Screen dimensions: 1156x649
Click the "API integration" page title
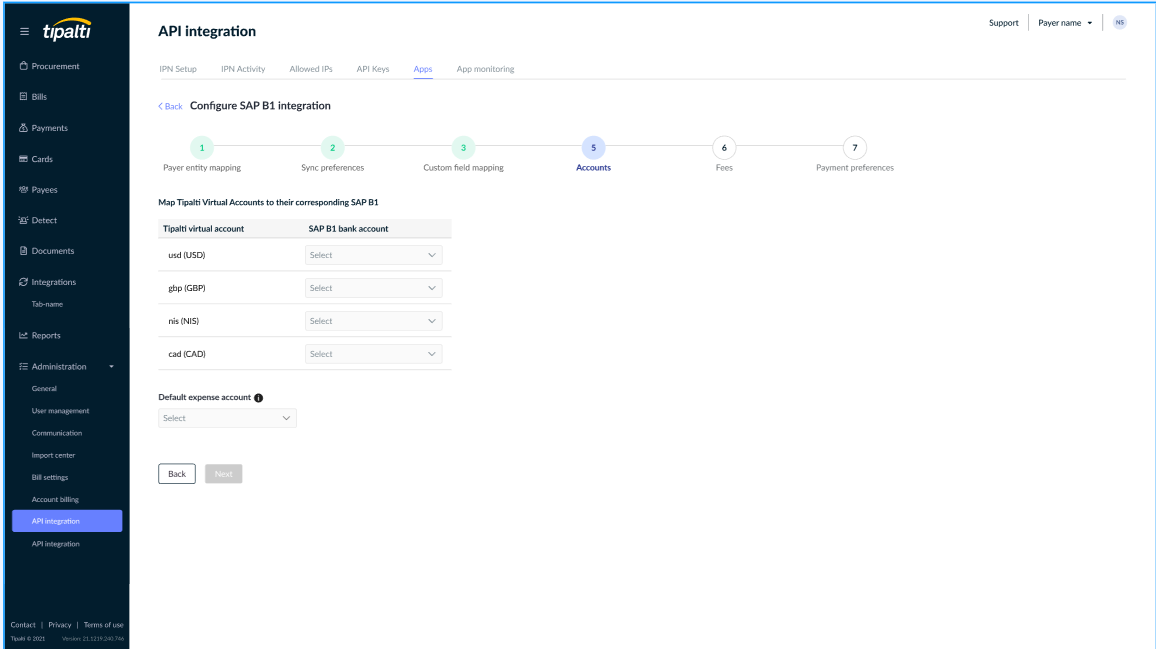[207, 31]
